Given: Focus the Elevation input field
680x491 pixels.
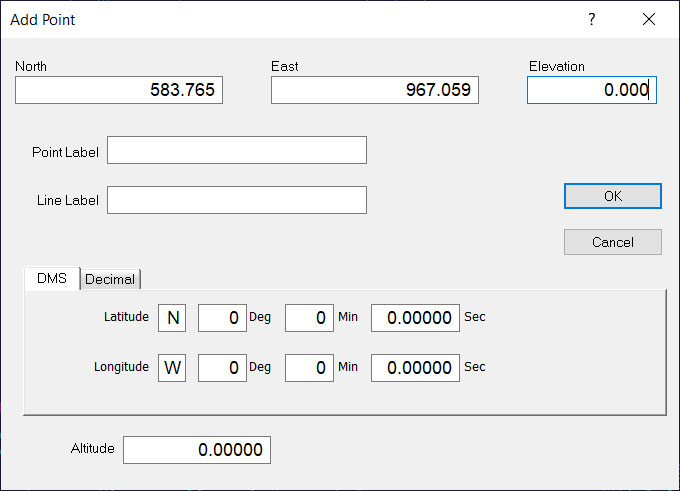Looking at the screenshot, I should pyautogui.click(x=591, y=91).
